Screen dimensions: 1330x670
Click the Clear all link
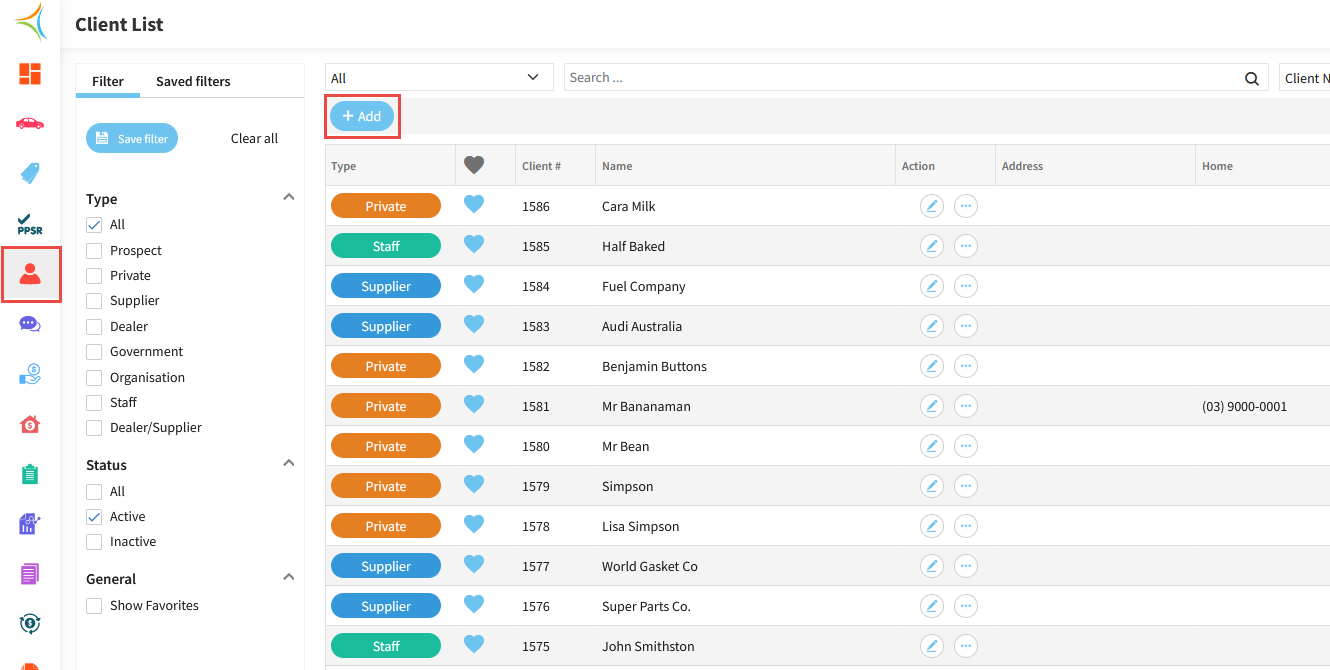click(x=254, y=139)
